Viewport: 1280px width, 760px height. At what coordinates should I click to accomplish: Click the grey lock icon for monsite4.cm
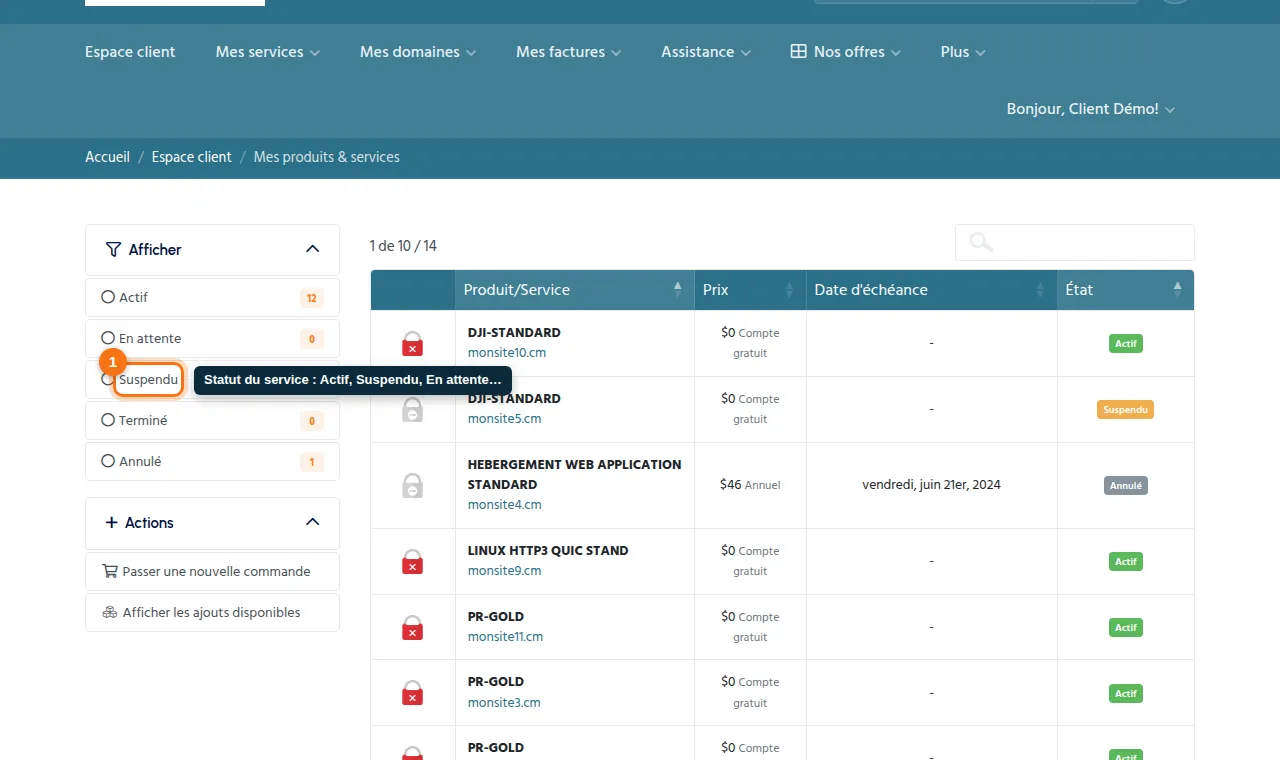[412, 486]
